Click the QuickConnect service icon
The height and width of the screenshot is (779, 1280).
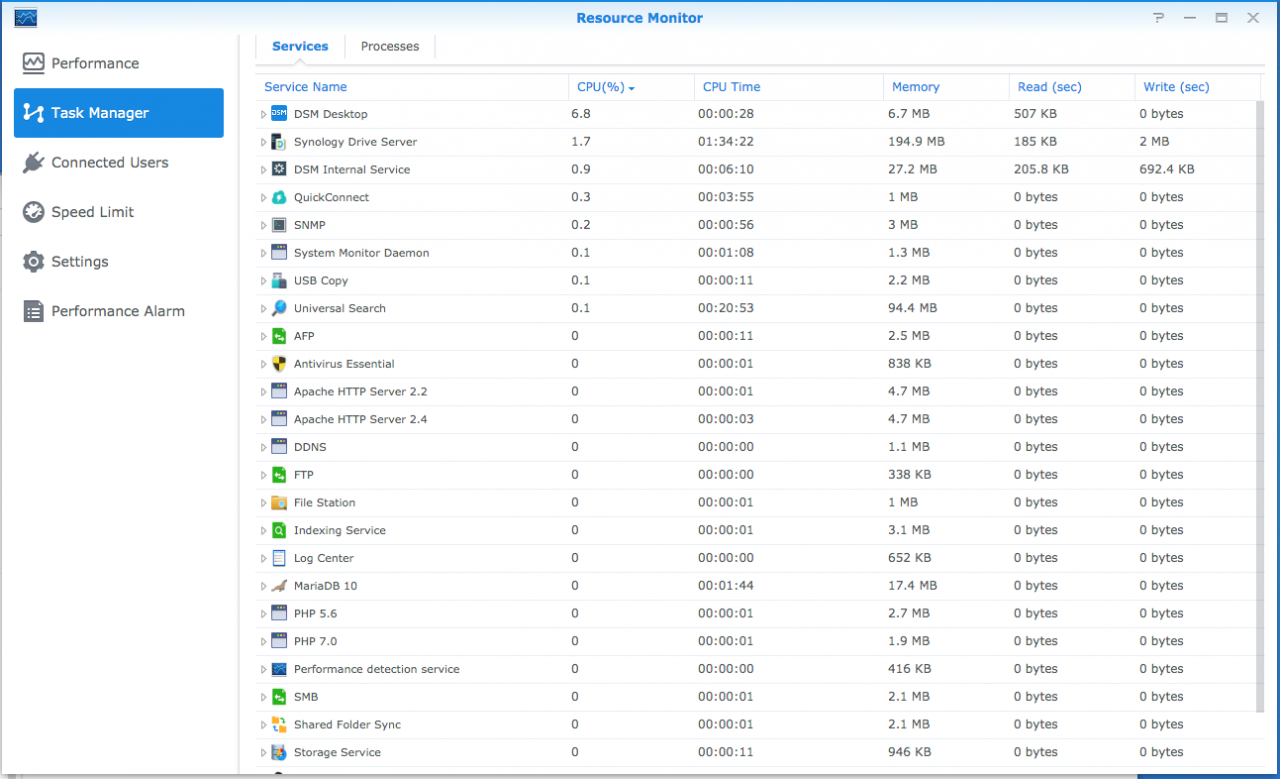pyautogui.click(x=279, y=197)
